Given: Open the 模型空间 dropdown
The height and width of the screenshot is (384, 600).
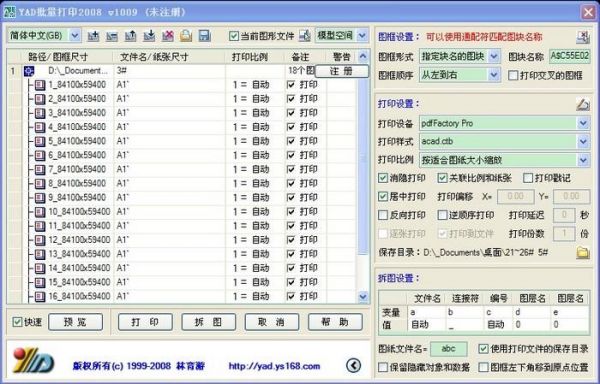Looking at the screenshot, I should [362, 36].
